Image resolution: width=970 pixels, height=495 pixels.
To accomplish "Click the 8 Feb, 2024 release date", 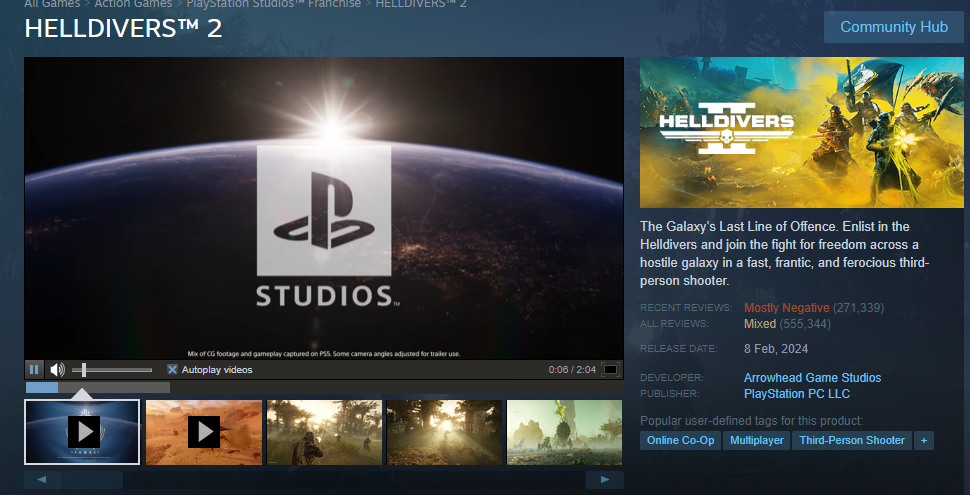I will [776, 349].
